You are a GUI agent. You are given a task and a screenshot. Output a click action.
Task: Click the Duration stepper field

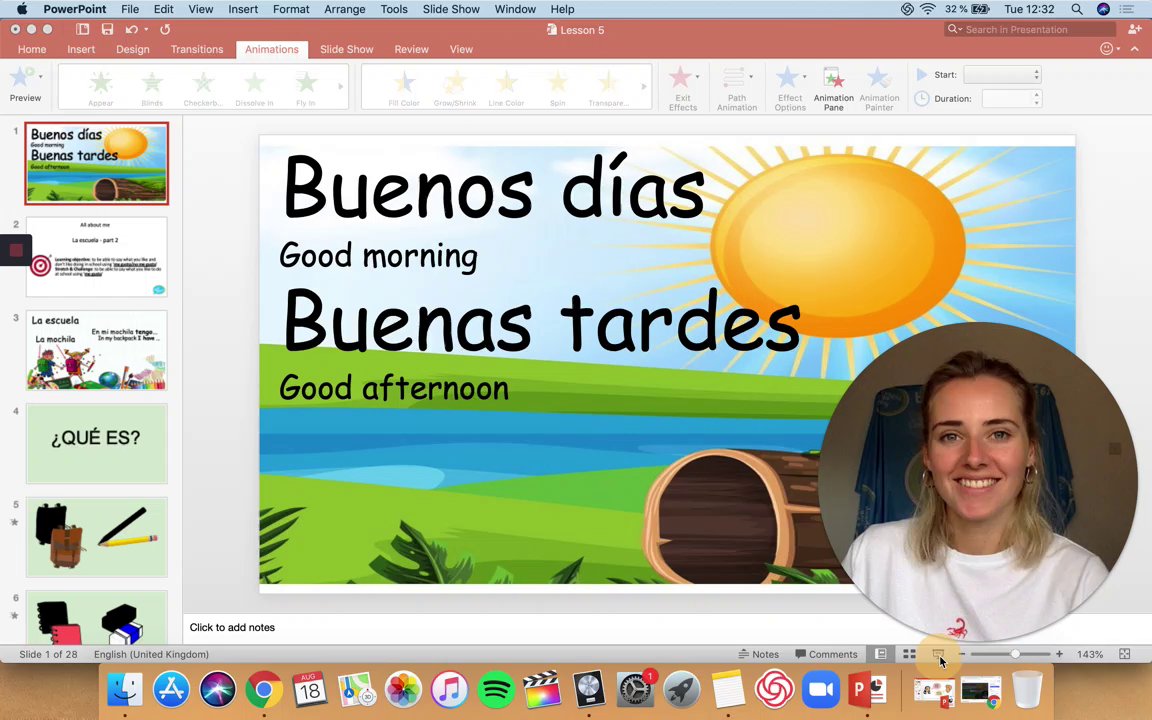pyautogui.click(x=1012, y=98)
